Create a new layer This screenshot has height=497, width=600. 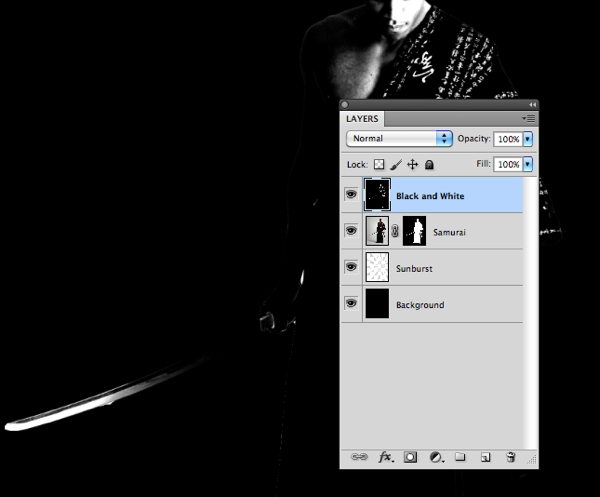pyautogui.click(x=485, y=457)
